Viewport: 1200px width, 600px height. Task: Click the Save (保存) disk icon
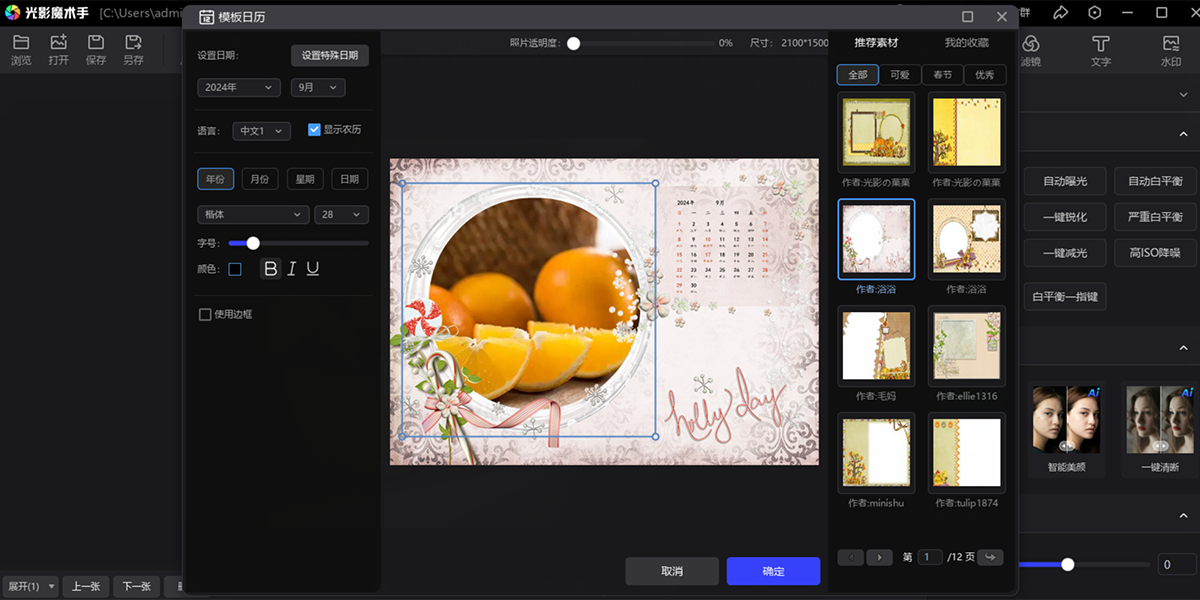pos(96,43)
